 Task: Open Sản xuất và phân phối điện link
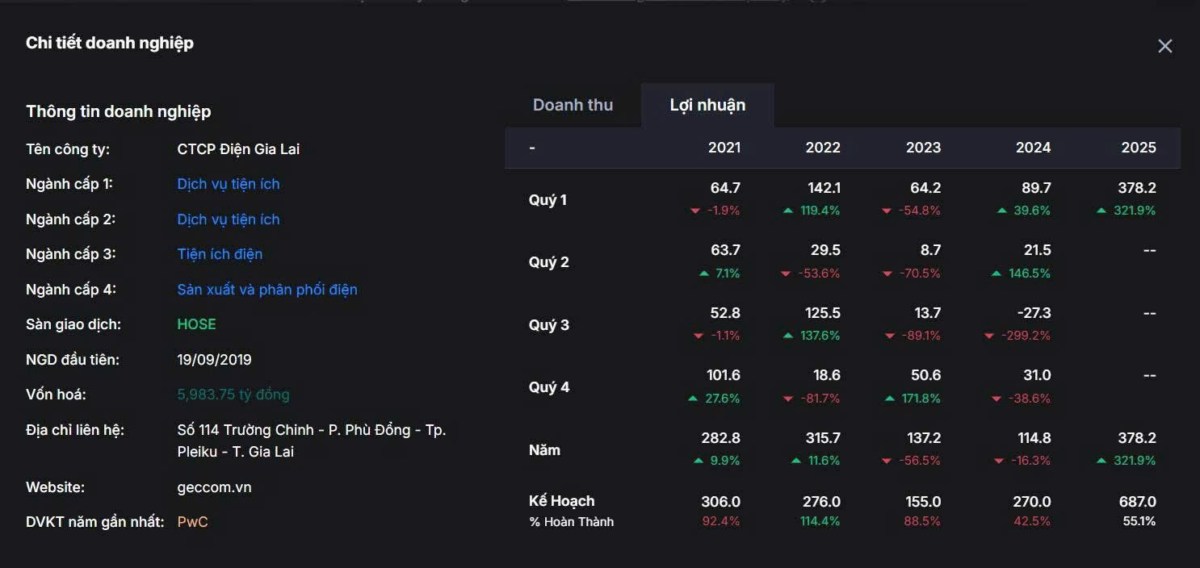coord(267,289)
